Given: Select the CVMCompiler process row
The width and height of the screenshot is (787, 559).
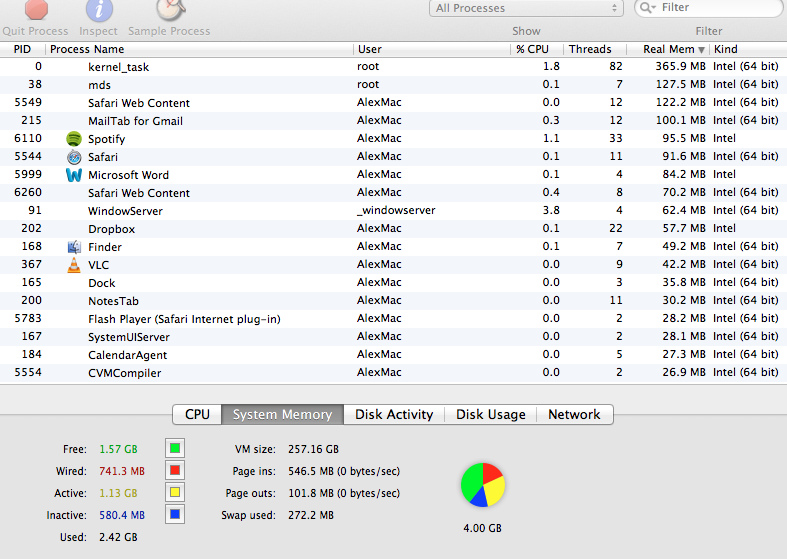Looking at the screenshot, I should click(394, 373).
